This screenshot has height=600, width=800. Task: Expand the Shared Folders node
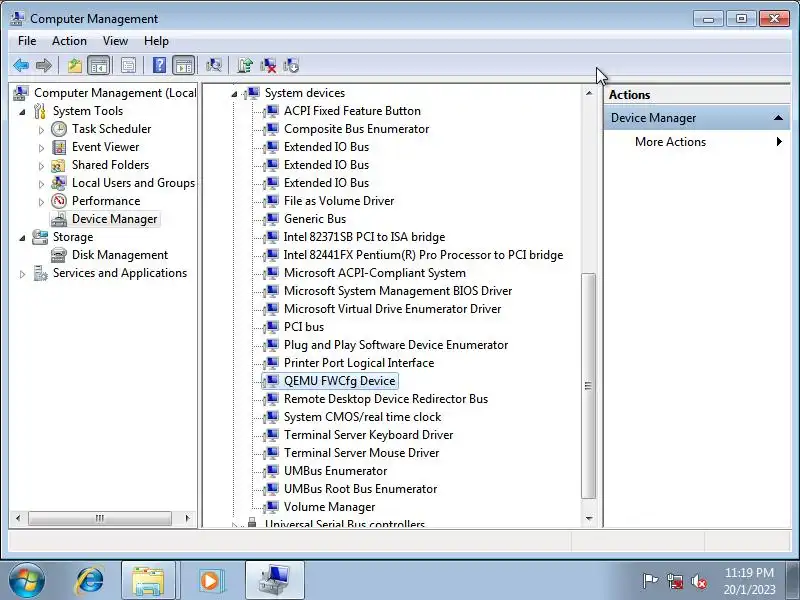(x=41, y=165)
